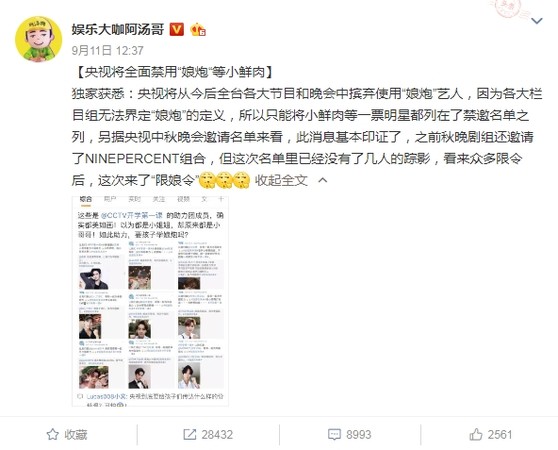Open the attached screenshot image thumbnail
Viewport: 558px width, 450px height.
point(150,301)
